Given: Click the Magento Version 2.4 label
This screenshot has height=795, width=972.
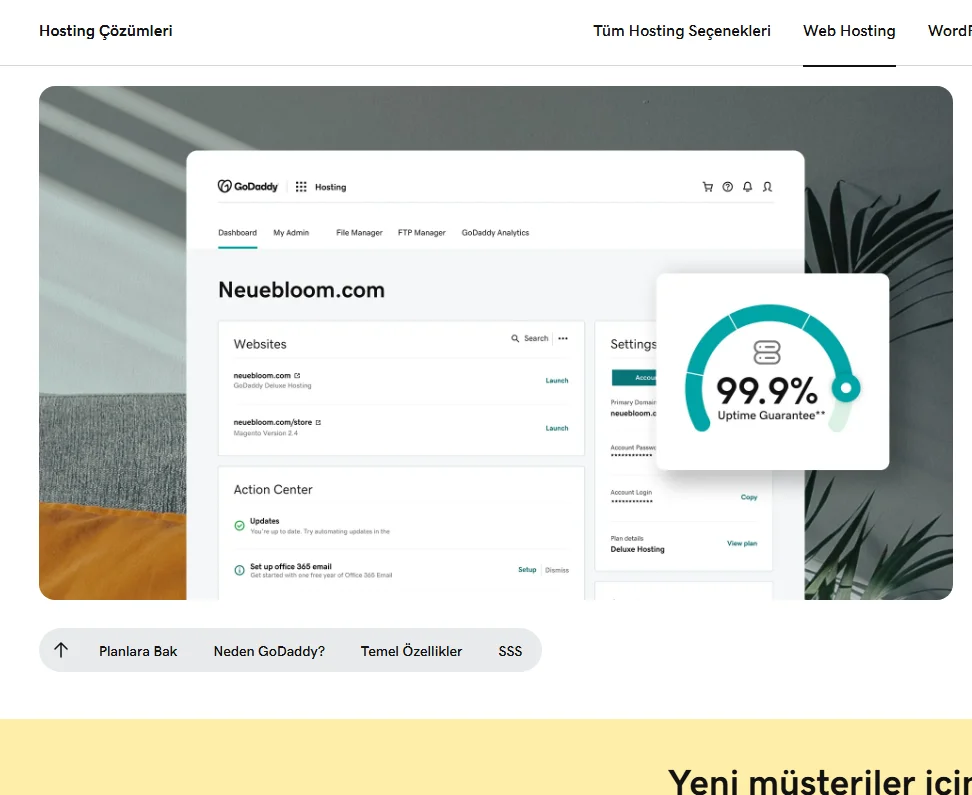Looking at the screenshot, I should [265, 433].
